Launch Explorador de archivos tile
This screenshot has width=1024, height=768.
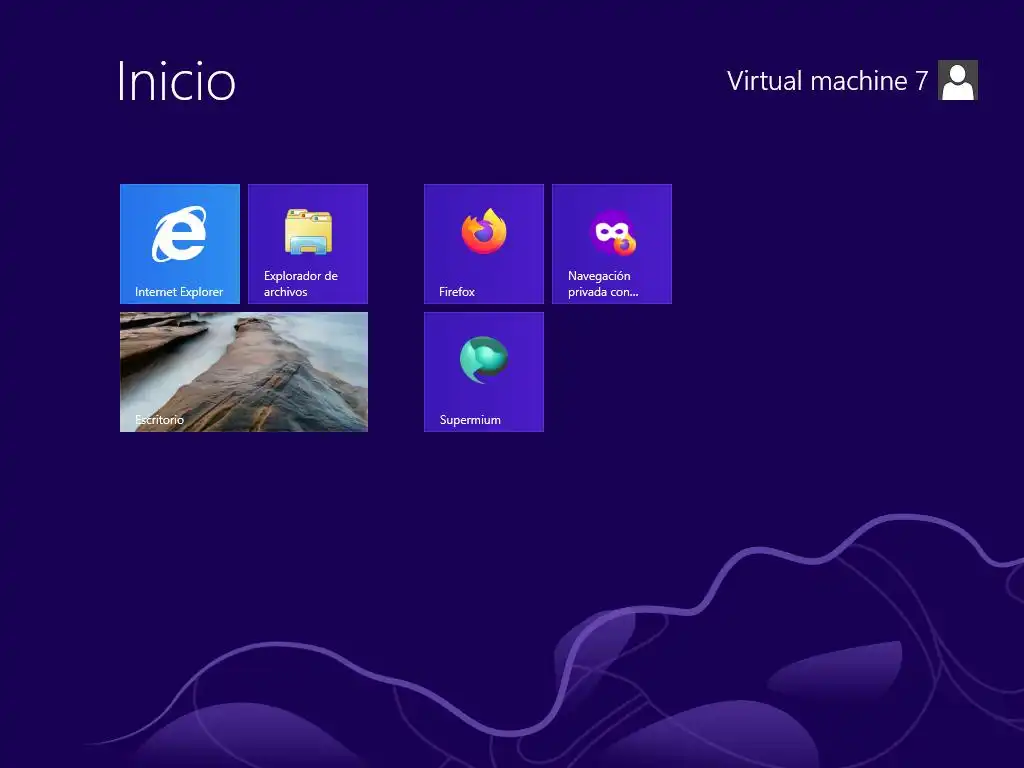308,244
